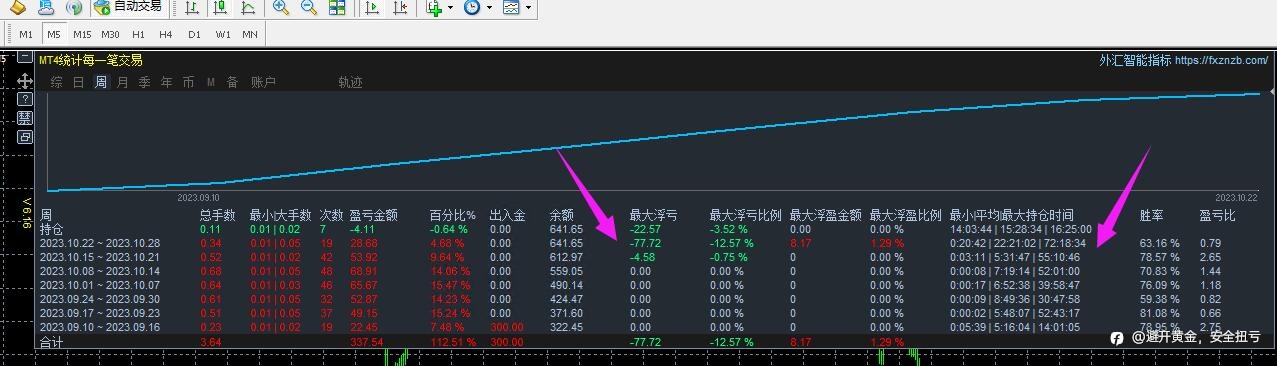The image size is (1277, 366).
Task: Select the M5 timeframe
Action: click(54, 34)
